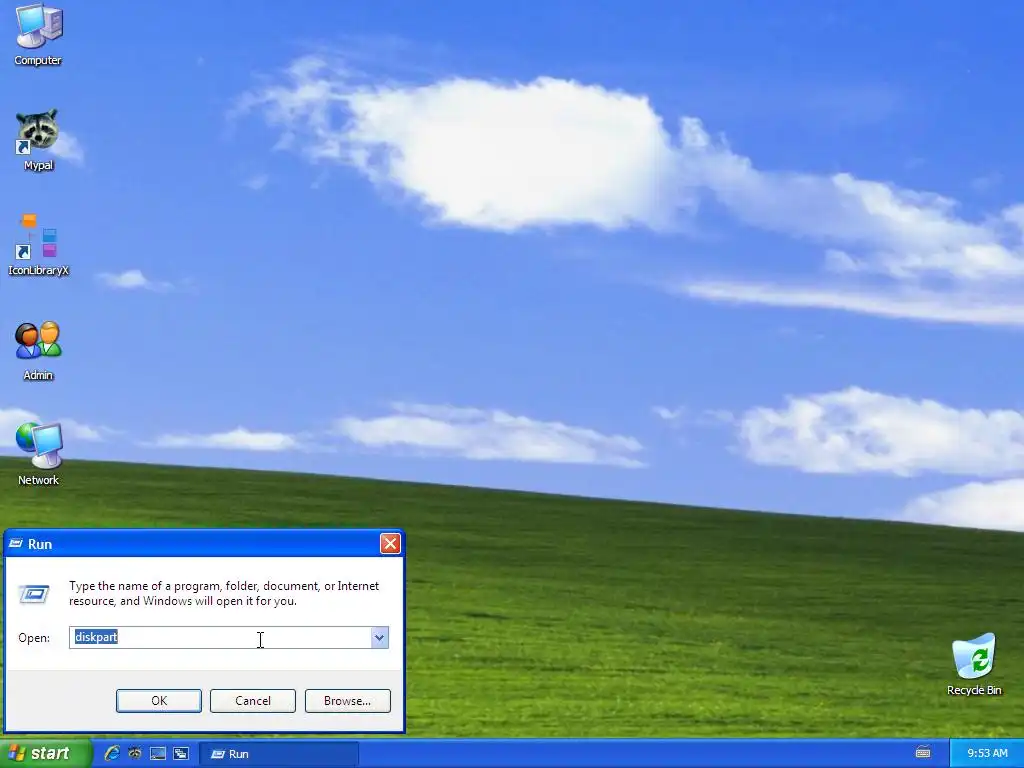Close the Run dialog with X
Viewport: 1024px width, 768px height.
point(390,543)
